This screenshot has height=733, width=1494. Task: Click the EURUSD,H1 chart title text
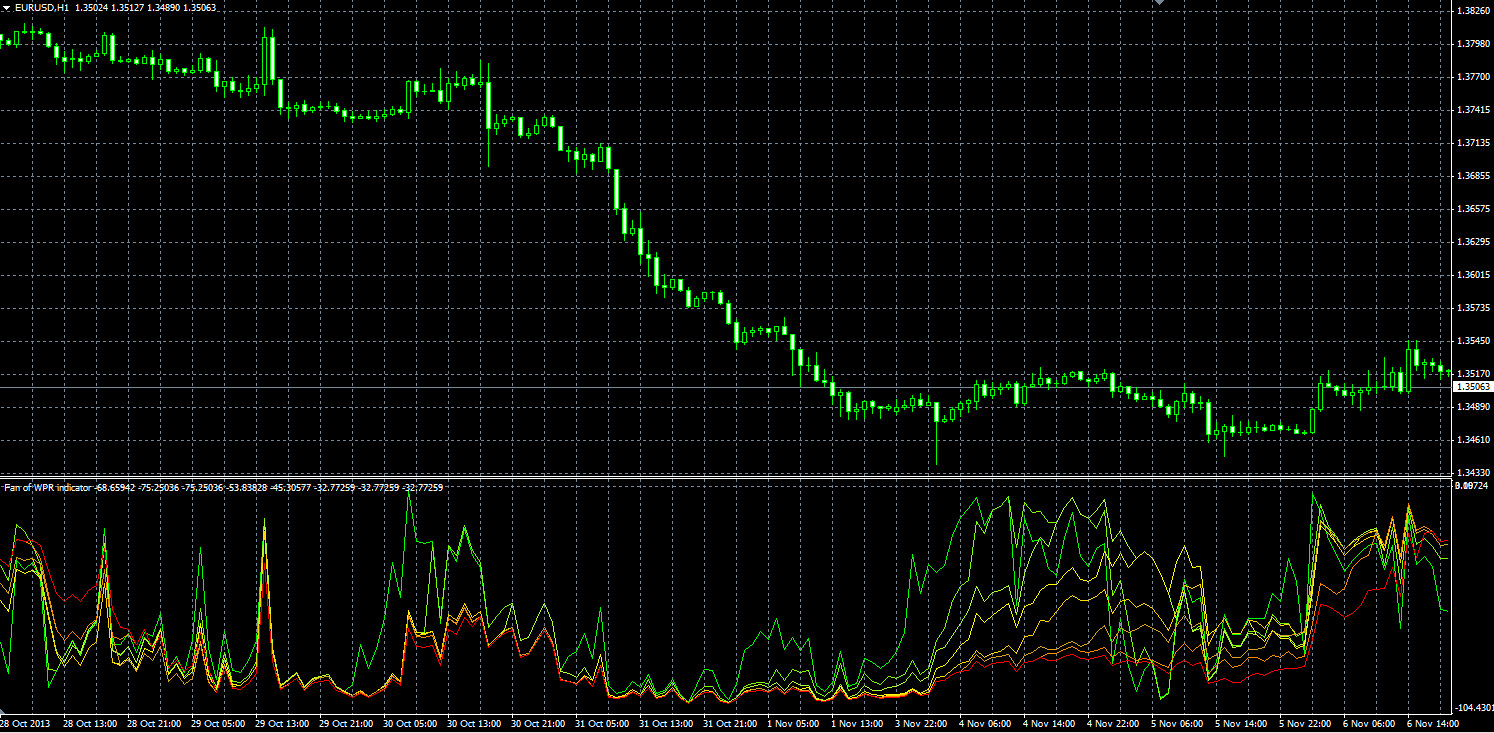[42, 7]
